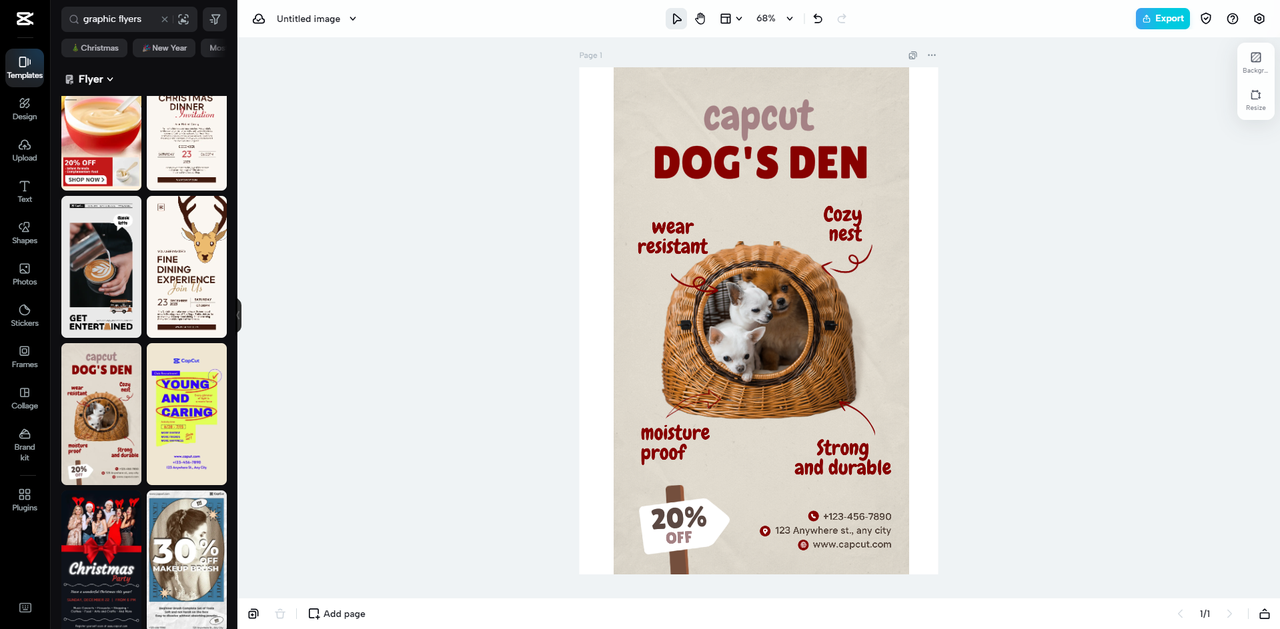This screenshot has width=1280, height=629.
Task: Click the Export button
Action: click(x=1163, y=19)
